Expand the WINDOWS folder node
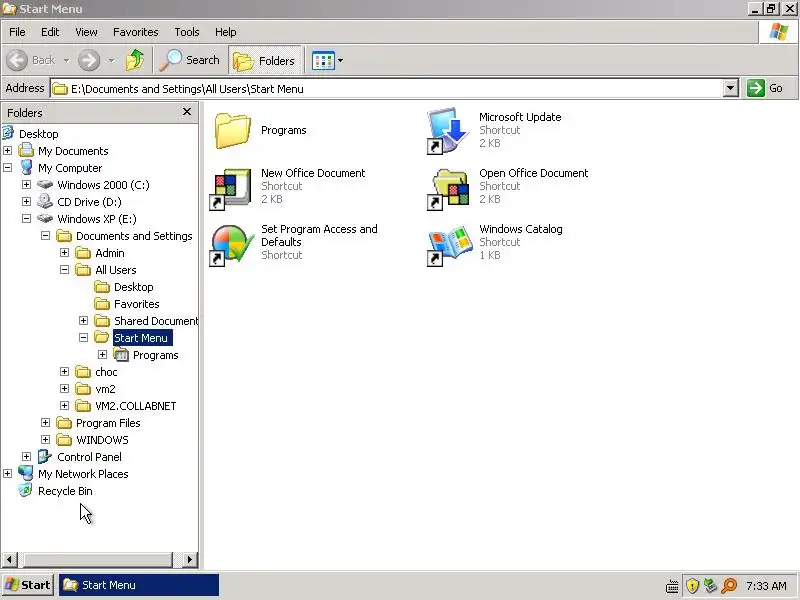Screen dimensions: 800x600 (45, 440)
